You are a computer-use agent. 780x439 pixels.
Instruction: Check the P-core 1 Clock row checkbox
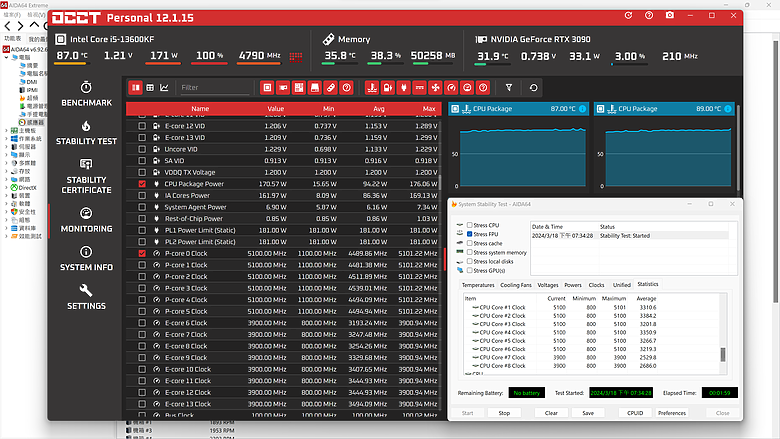pos(142,265)
